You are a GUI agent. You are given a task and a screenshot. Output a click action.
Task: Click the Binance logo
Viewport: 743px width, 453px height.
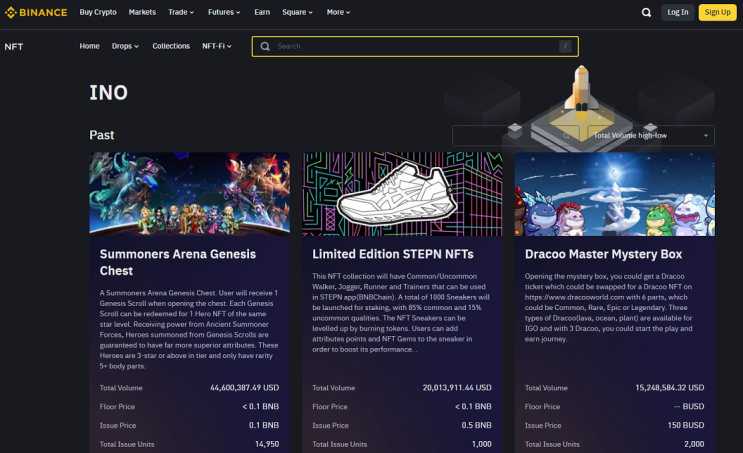click(36, 12)
